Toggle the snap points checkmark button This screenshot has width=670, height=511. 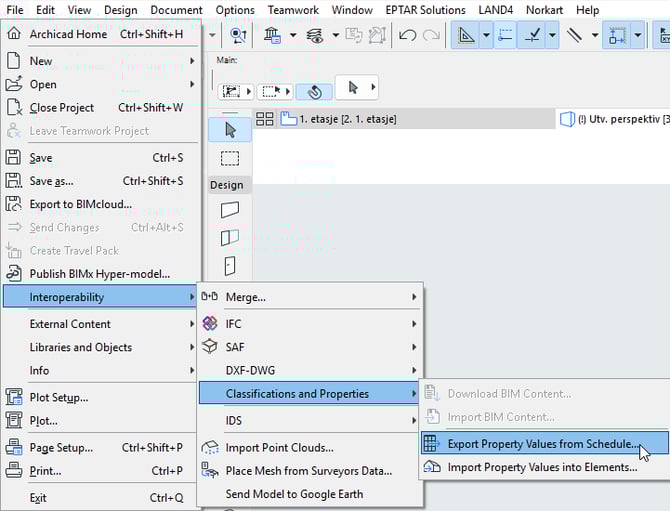coord(532,35)
